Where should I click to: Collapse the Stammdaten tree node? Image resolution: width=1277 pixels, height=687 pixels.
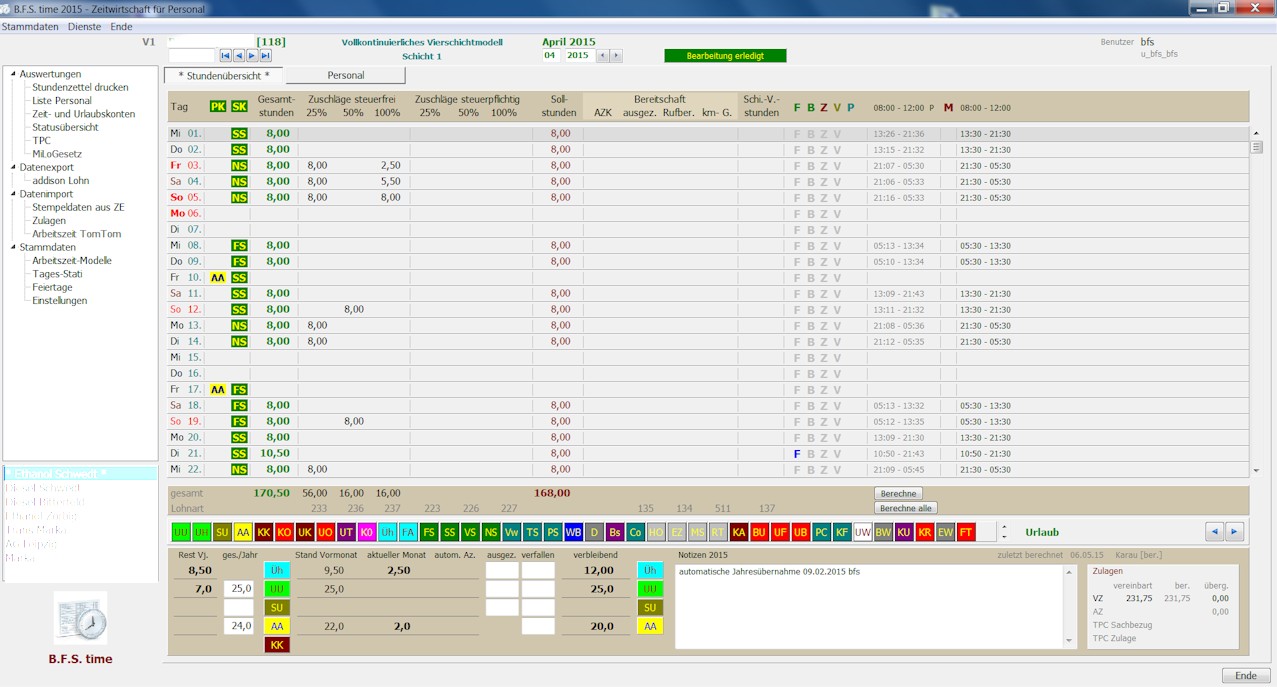pos(14,247)
